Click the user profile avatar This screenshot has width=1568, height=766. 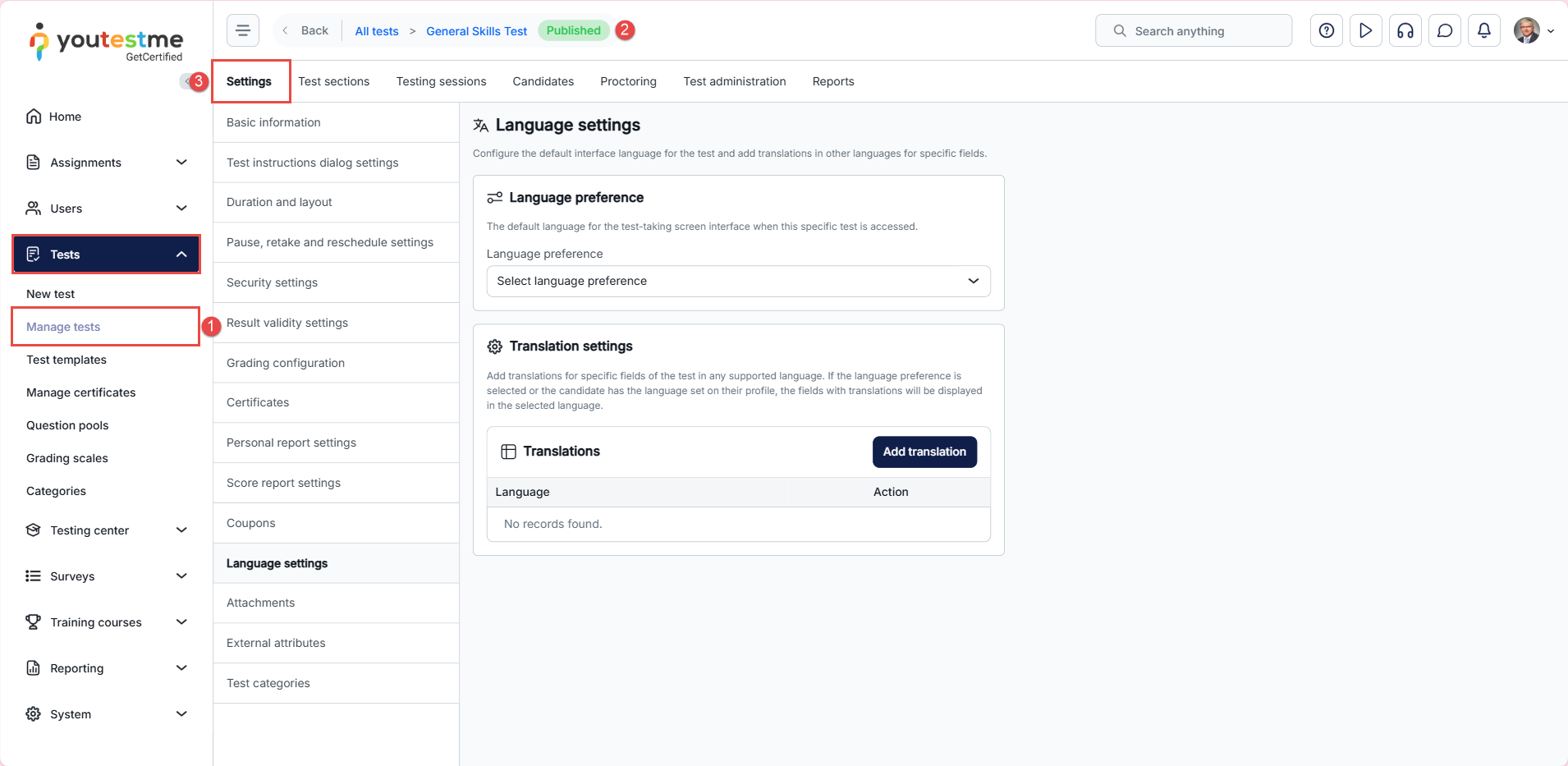coord(1527,30)
